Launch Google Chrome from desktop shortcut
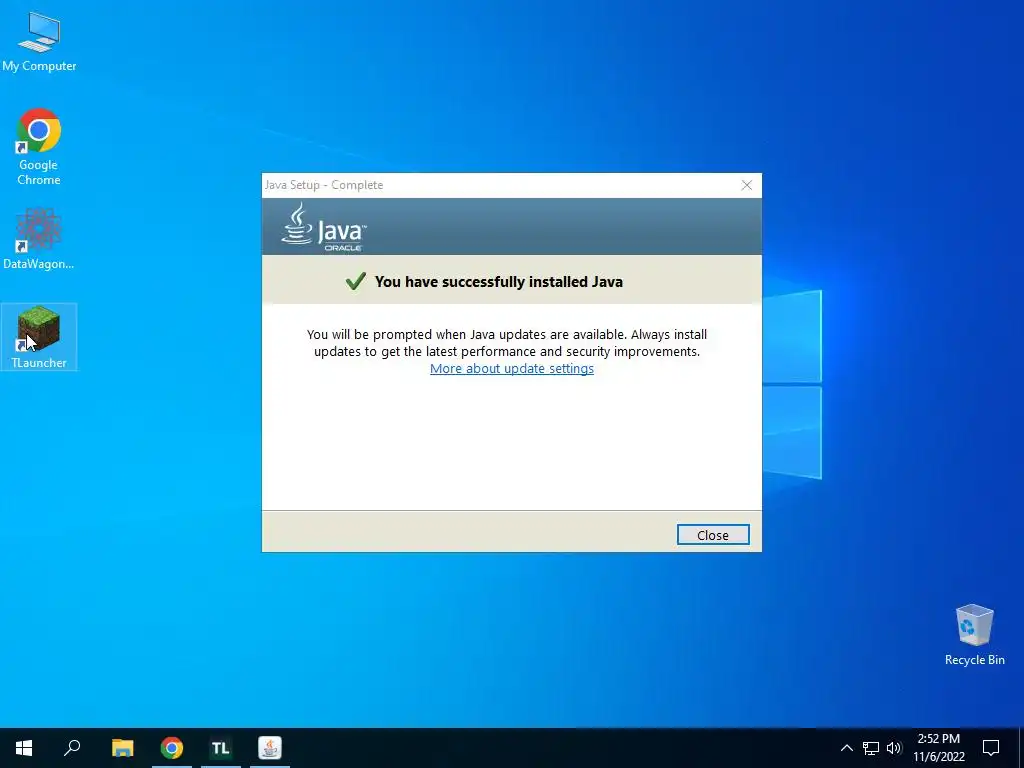Screen dimensions: 1024x768 (x=39, y=147)
